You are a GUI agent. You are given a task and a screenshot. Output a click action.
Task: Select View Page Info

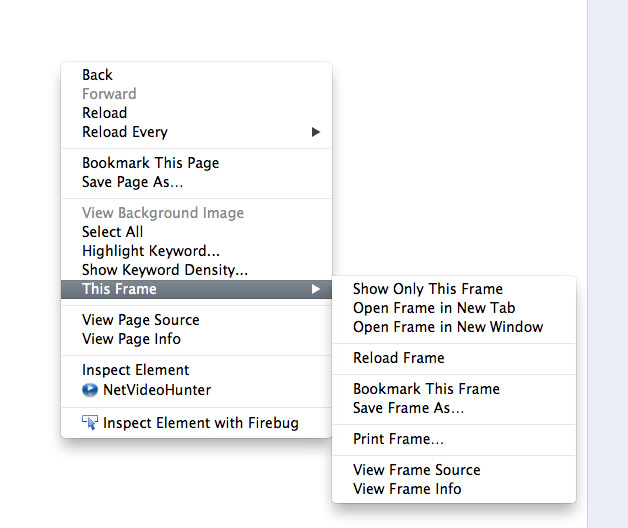pos(131,339)
